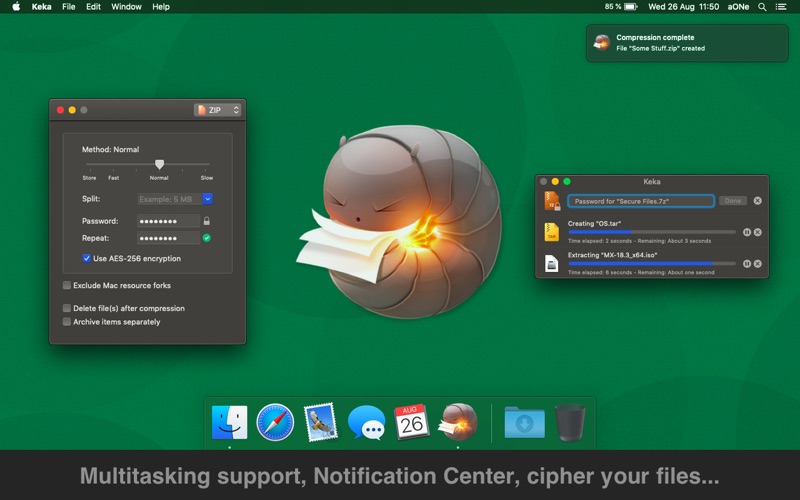Open the ZIP format dropdown
The width and height of the screenshot is (800, 500).
tap(218, 110)
